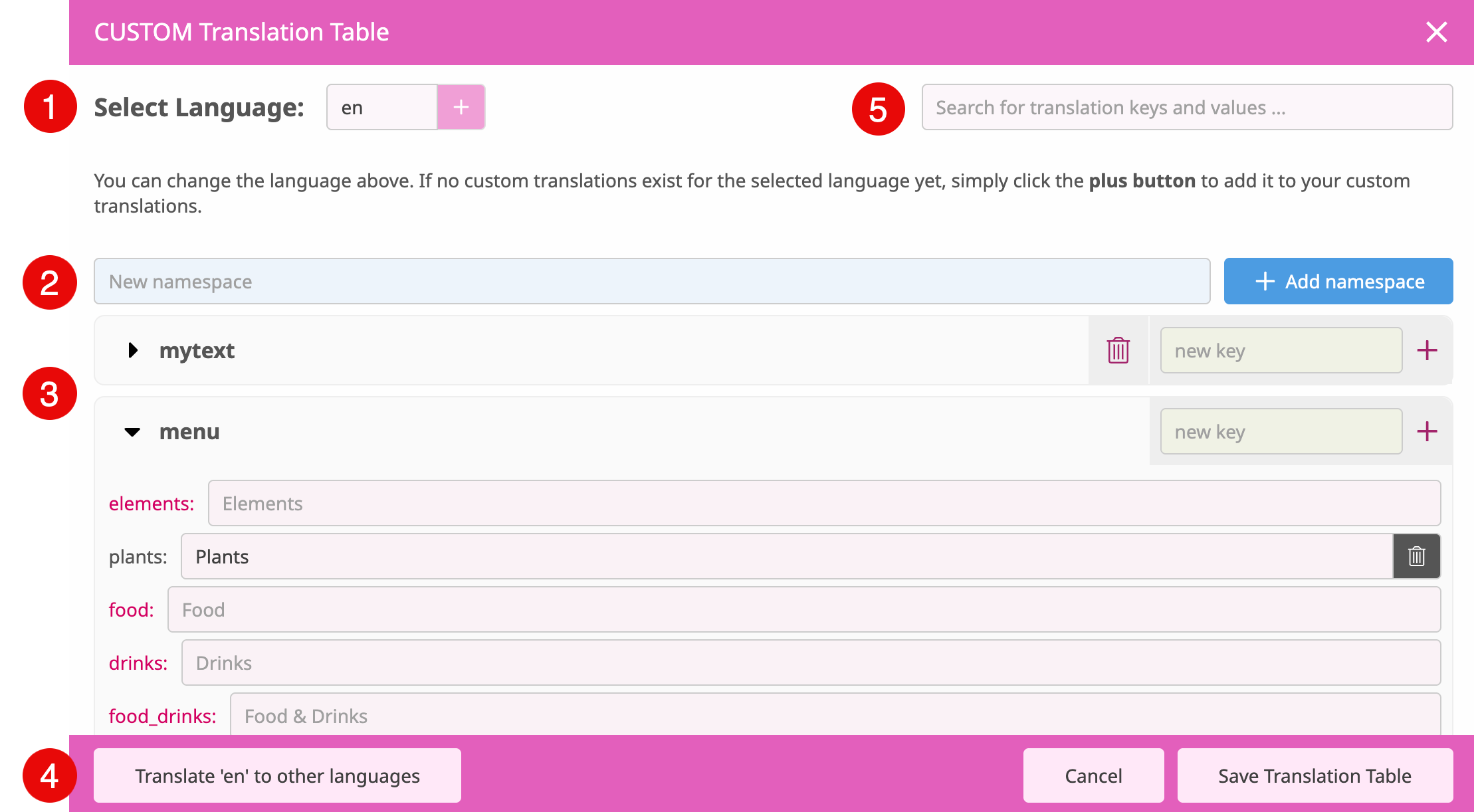
Task: Collapse the menu namespace
Action: (132, 432)
